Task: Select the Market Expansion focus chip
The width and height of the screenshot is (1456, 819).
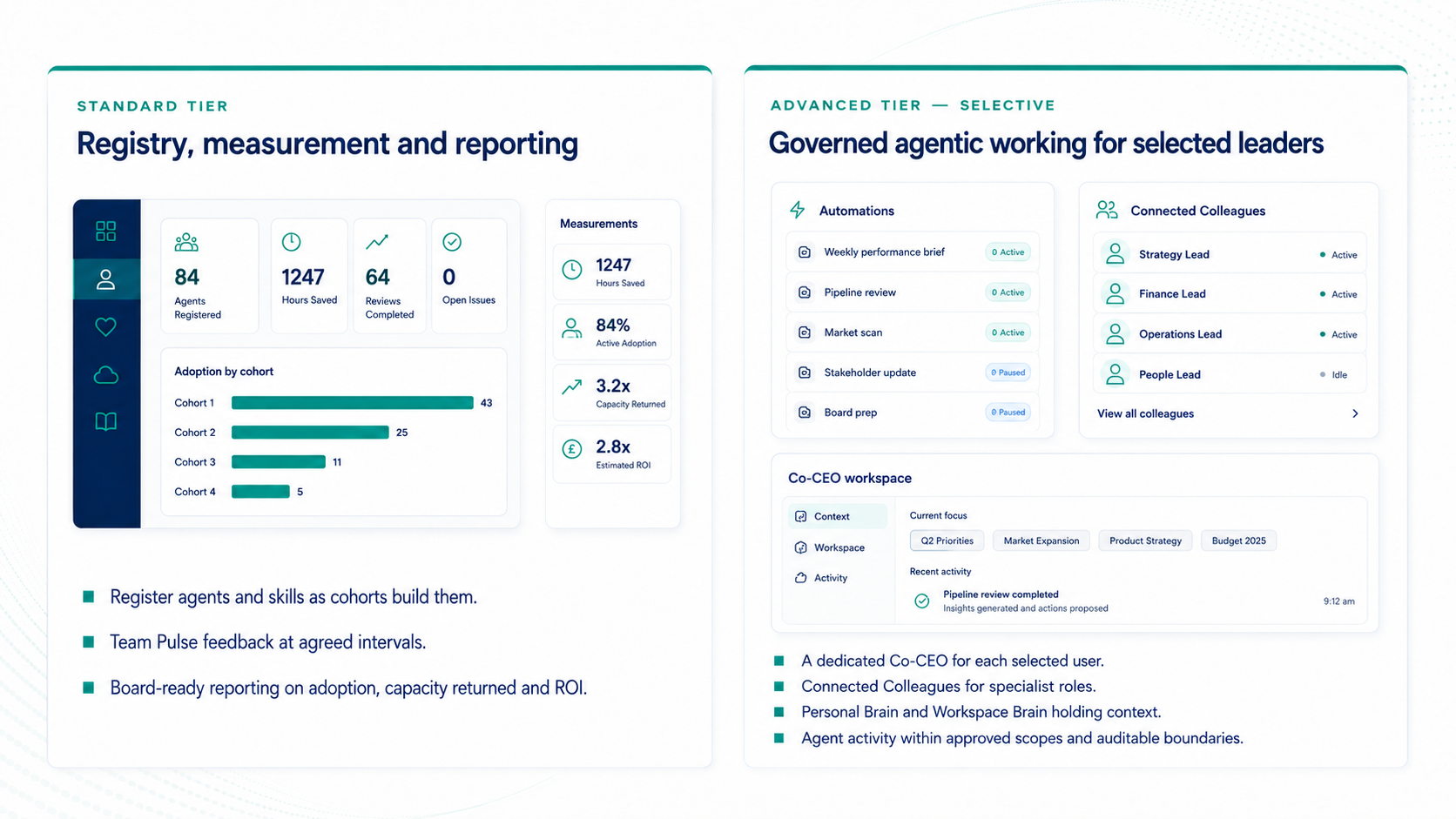Action: [1041, 540]
